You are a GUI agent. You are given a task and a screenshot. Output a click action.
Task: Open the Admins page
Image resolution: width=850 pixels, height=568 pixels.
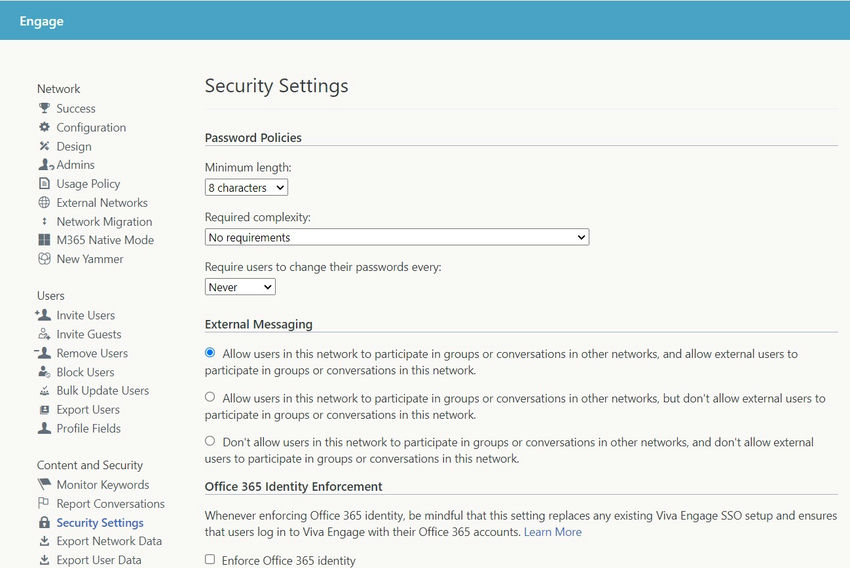click(x=75, y=165)
